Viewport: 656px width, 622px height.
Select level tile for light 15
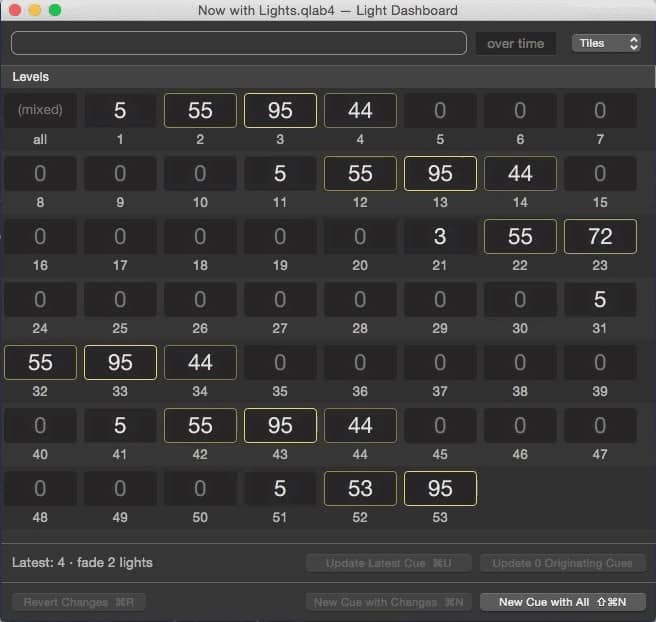pyautogui.click(x=600, y=174)
